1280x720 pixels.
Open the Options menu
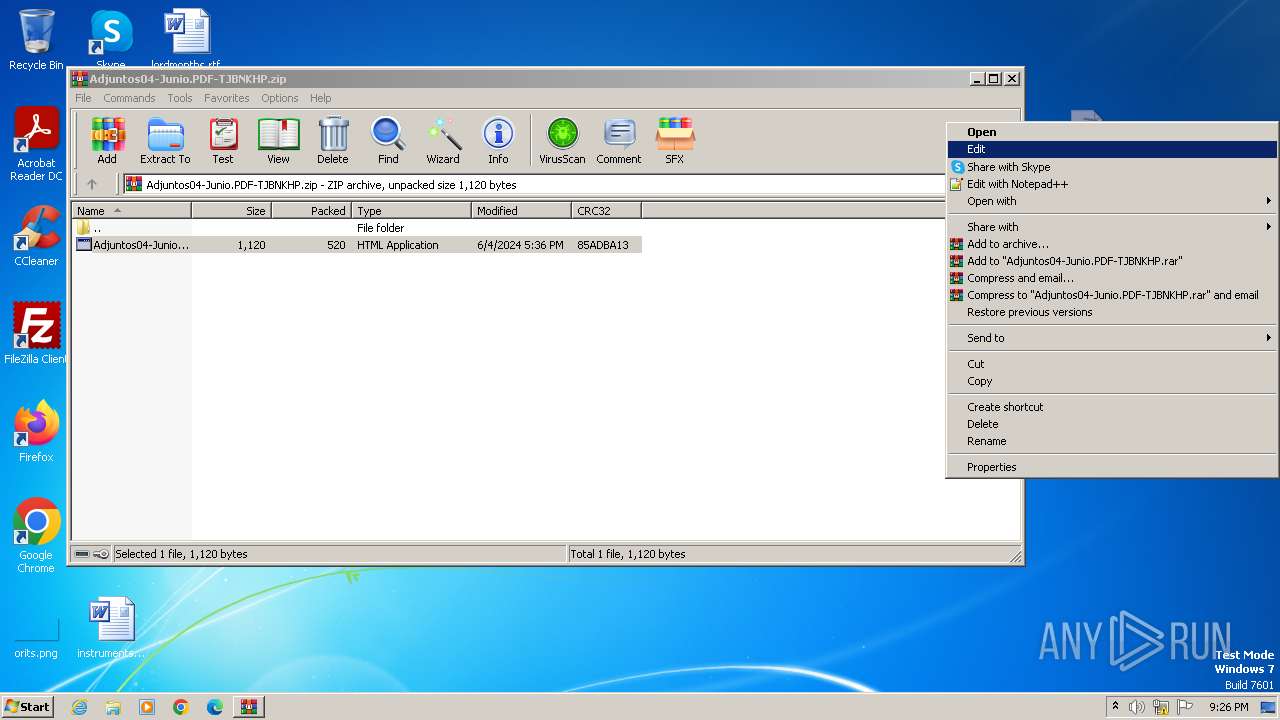(x=280, y=98)
